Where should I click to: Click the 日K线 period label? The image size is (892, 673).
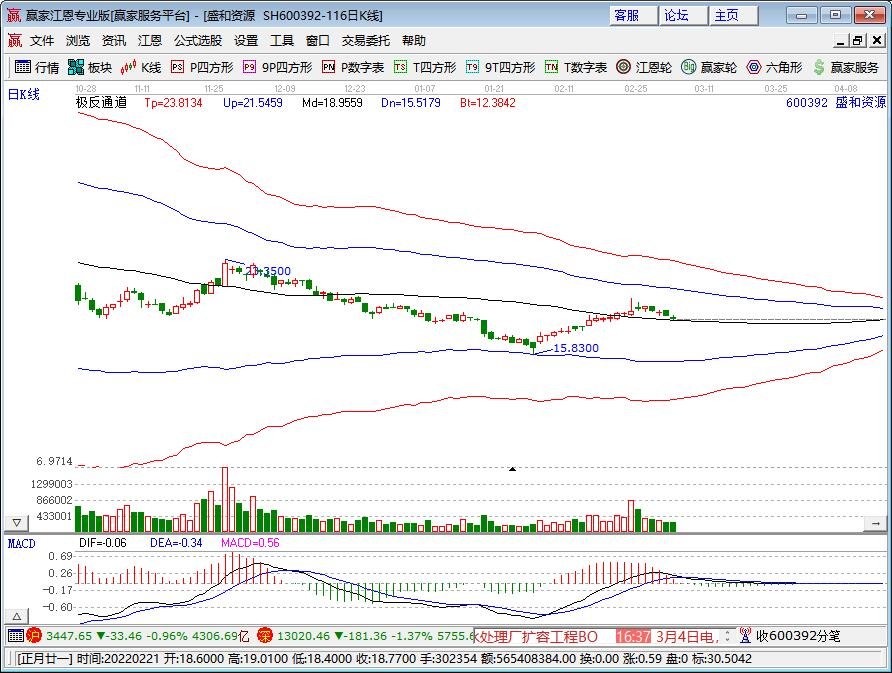click(x=24, y=94)
